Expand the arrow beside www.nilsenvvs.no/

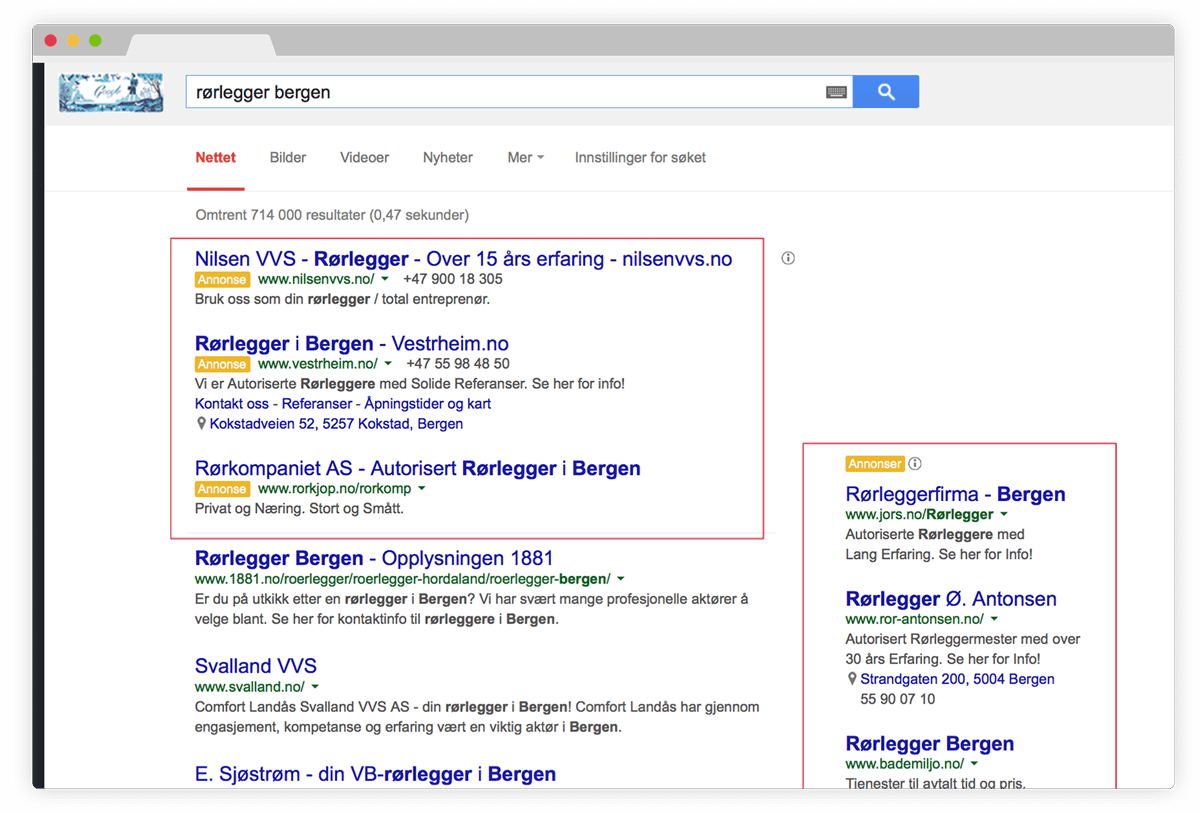(385, 280)
